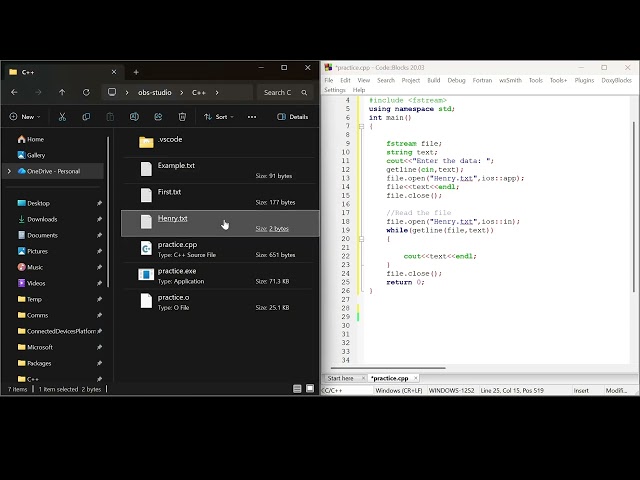Click the practice.exe application icon
This screenshot has width=640, height=480.
pyautogui.click(x=146, y=275)
